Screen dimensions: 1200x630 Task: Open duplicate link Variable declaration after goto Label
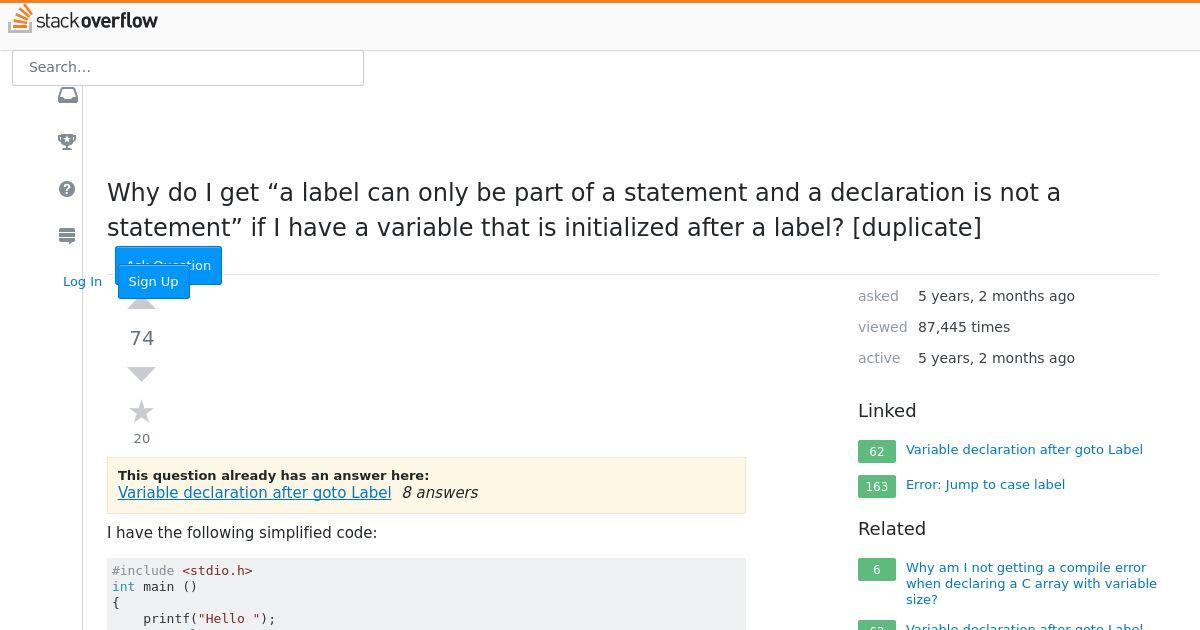pos(254,492)
